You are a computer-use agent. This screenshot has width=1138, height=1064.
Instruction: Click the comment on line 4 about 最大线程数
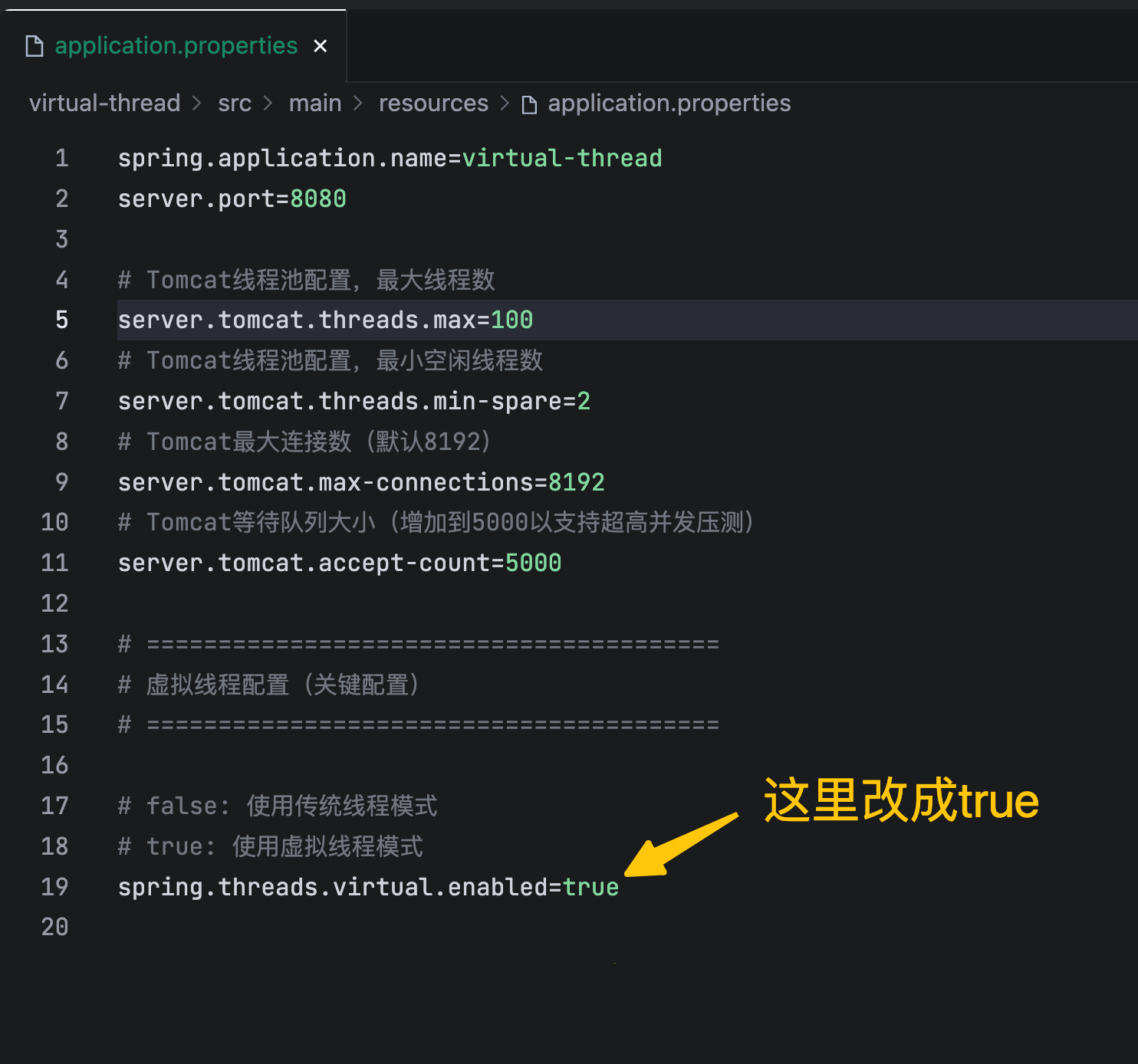click(307, 280)
